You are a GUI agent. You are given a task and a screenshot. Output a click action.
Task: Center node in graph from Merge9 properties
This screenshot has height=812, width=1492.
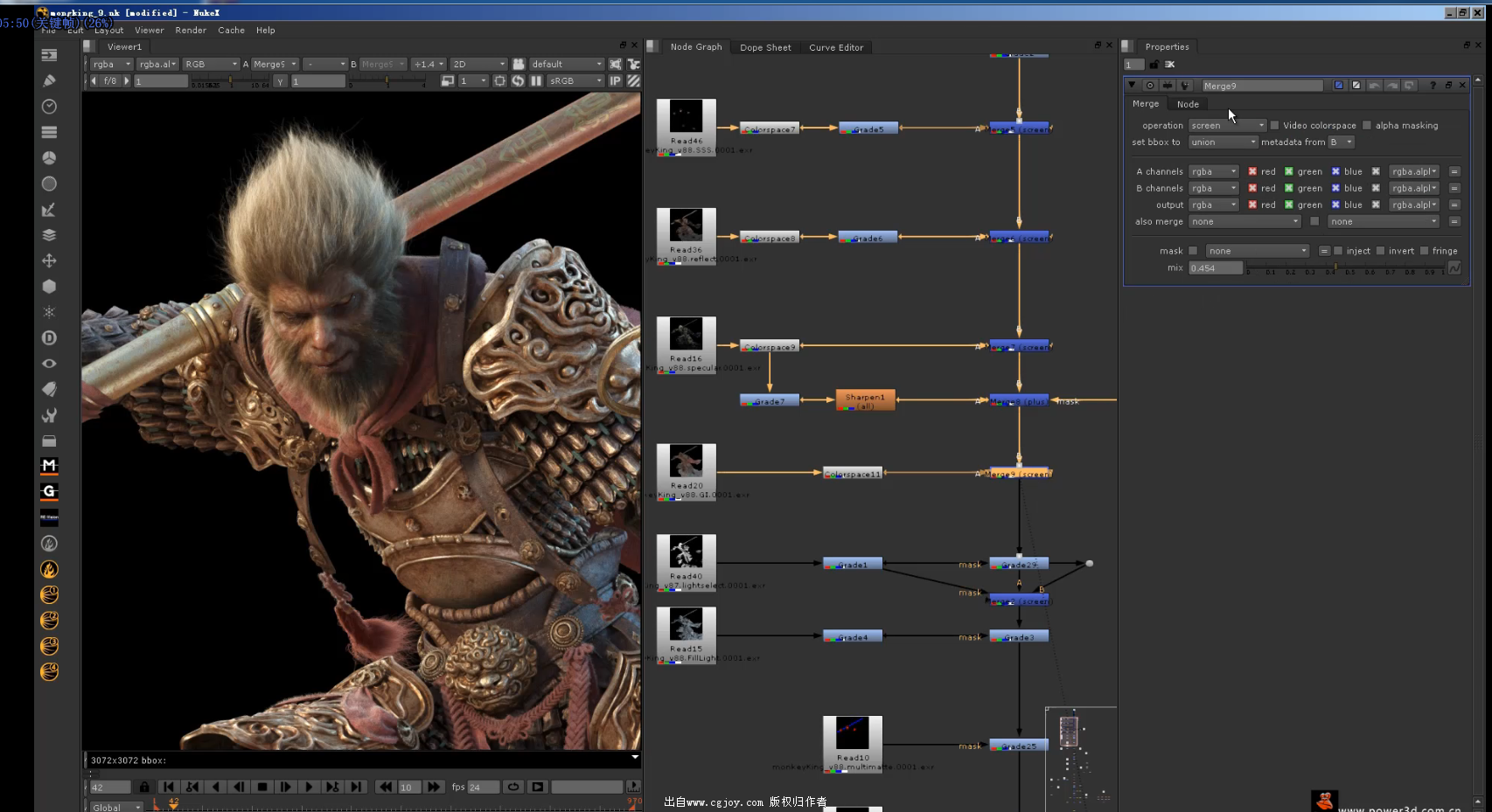(x=1150, y=85)
